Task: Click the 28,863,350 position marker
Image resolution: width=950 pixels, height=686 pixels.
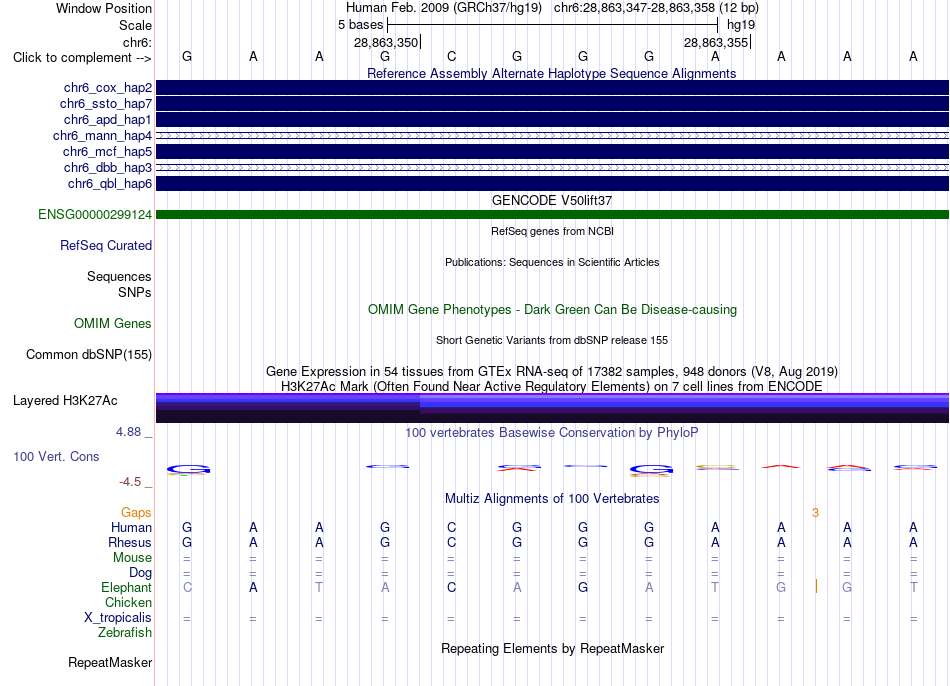Action: [386, 42]
